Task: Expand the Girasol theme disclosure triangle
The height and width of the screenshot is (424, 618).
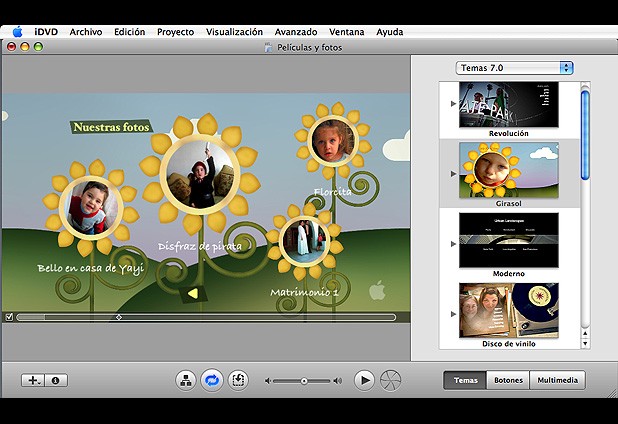Action: 453,174
